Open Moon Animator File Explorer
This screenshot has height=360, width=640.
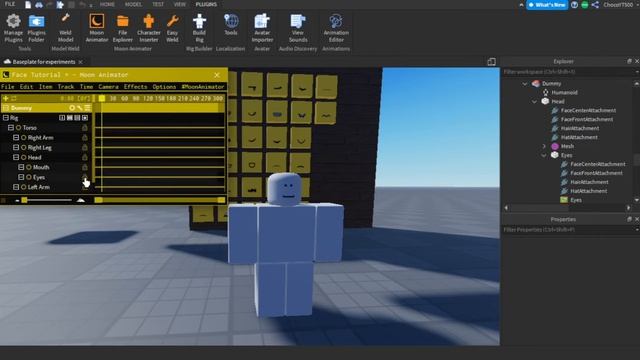[x=122, y=28]
